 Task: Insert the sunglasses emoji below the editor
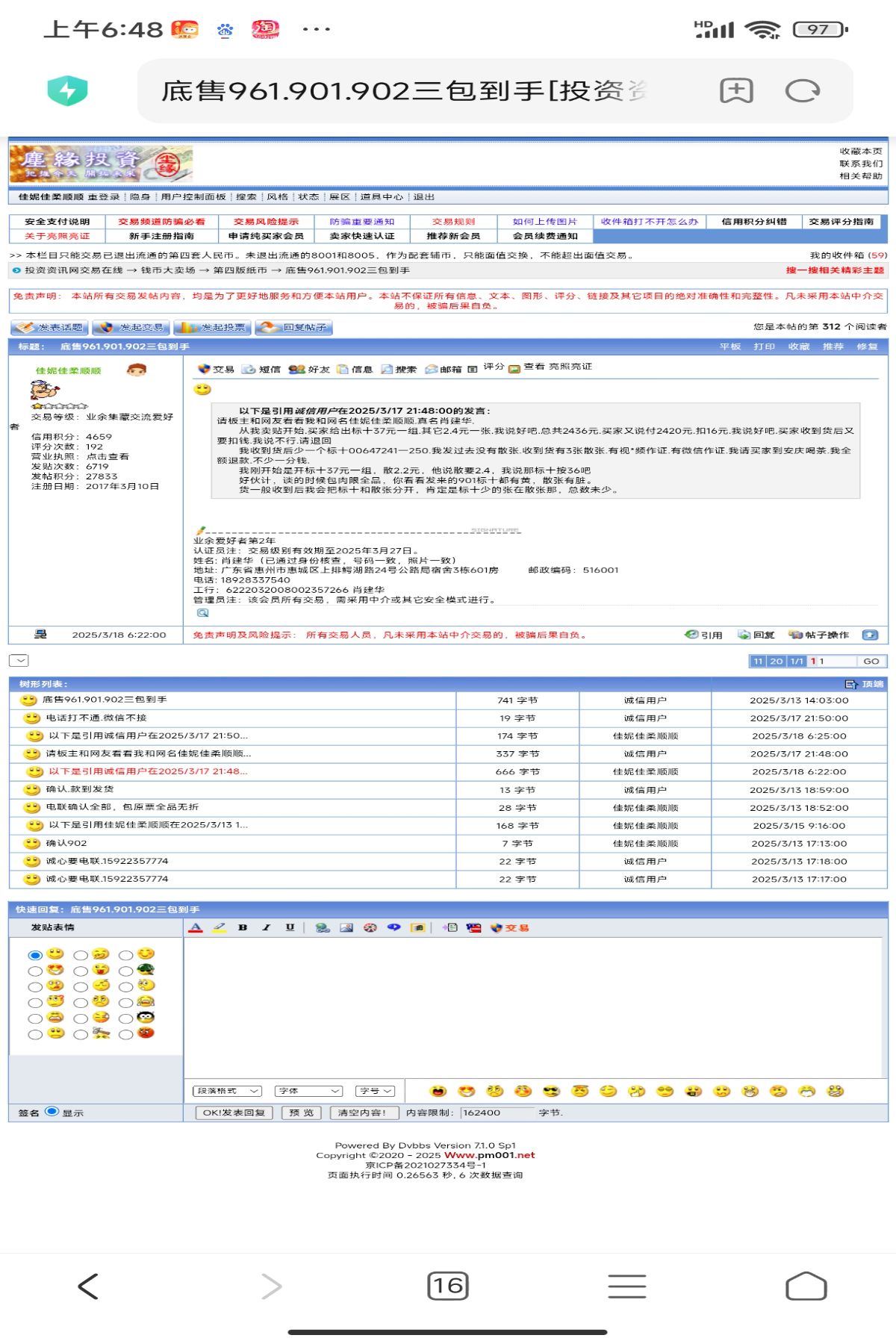click(x=552, y=1091)
